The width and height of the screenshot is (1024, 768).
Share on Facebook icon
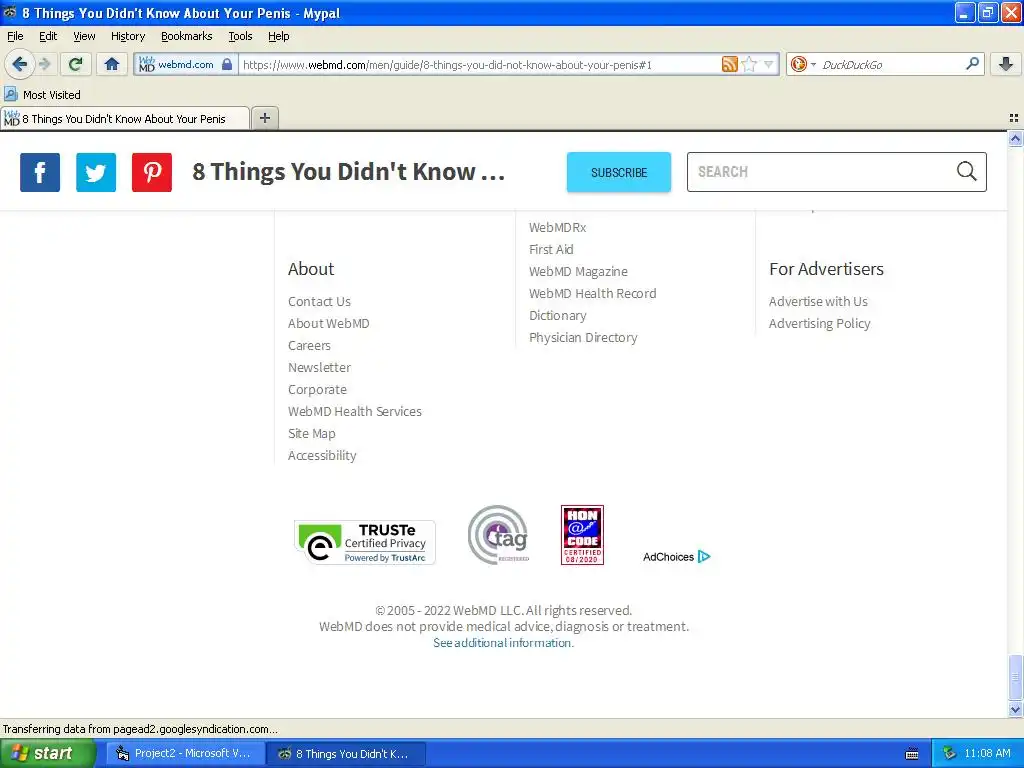tap(40, 172)
